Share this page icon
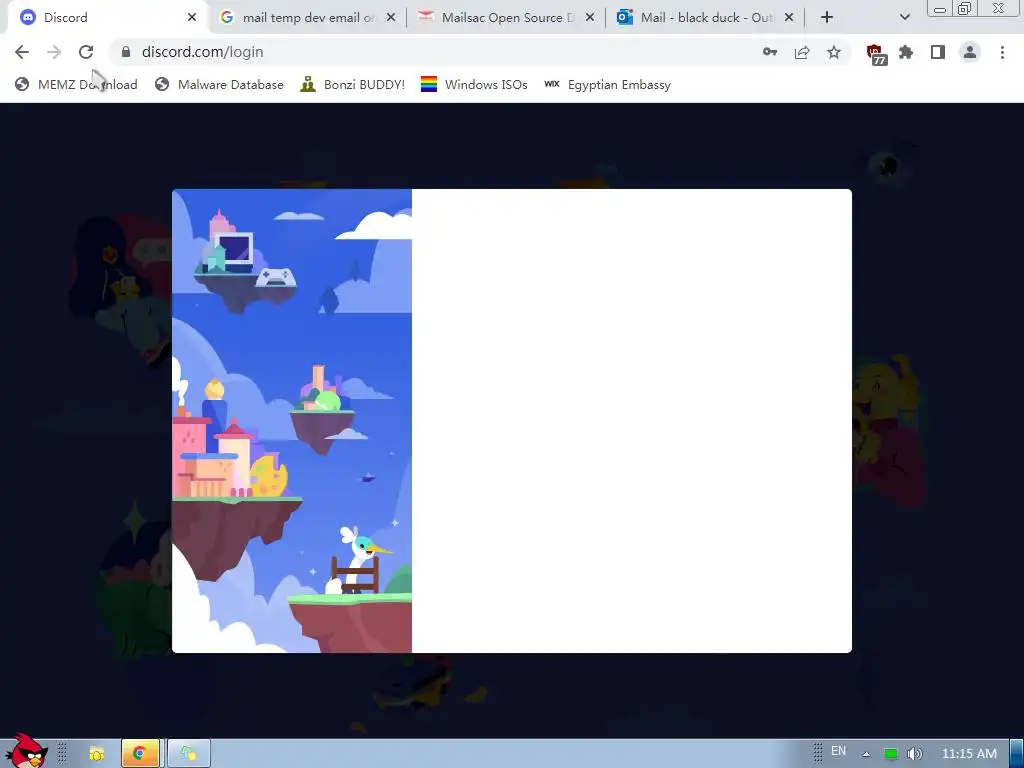Screen dimensions: 1024x768 pyautogui.click(x=802, y=52)
